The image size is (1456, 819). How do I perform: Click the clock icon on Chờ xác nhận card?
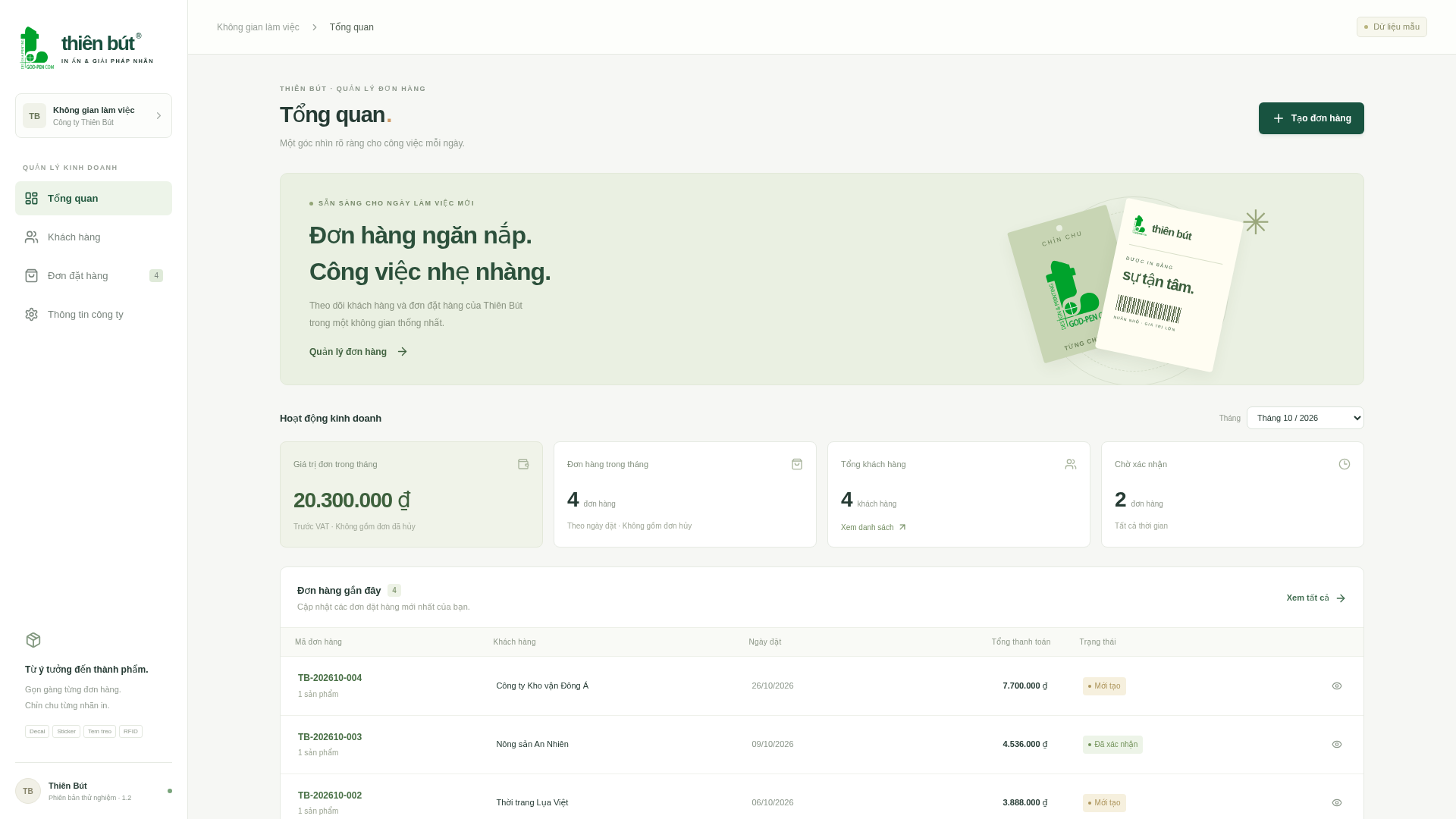pos(1345,464)
